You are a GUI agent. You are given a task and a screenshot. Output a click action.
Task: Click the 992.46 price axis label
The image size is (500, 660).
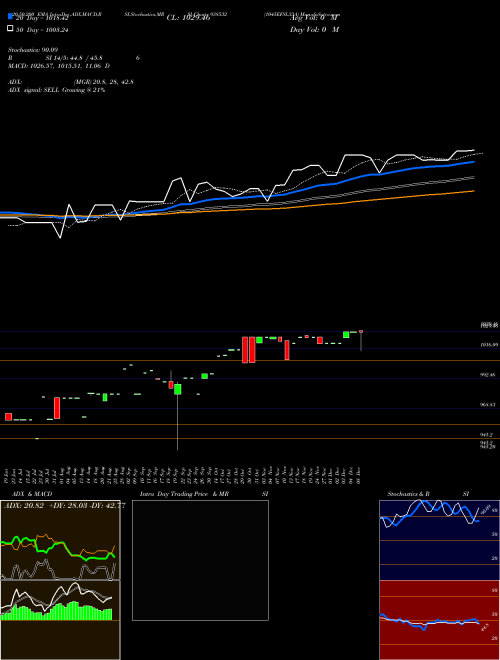point(489,375)
